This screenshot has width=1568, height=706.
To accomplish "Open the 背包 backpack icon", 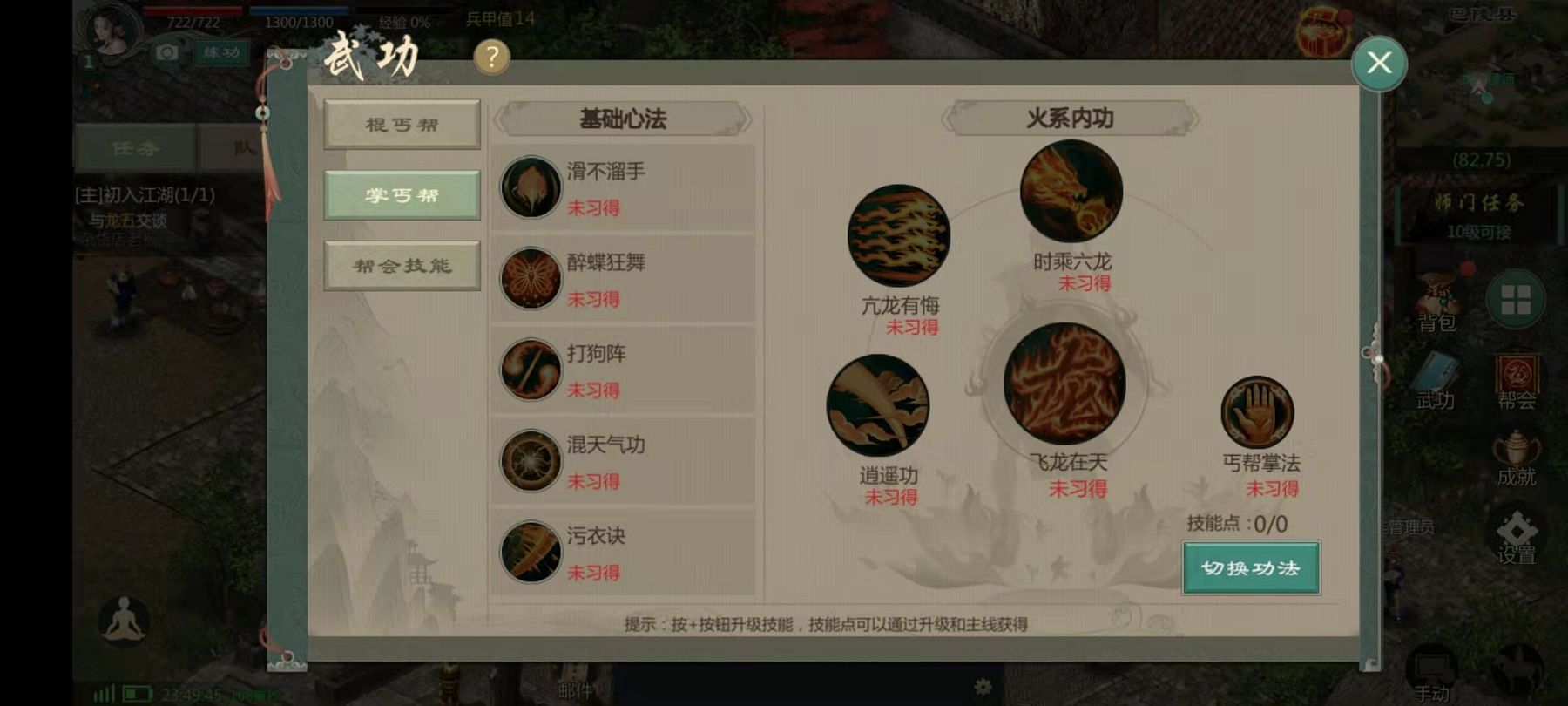I will (x=1437, y=303).
